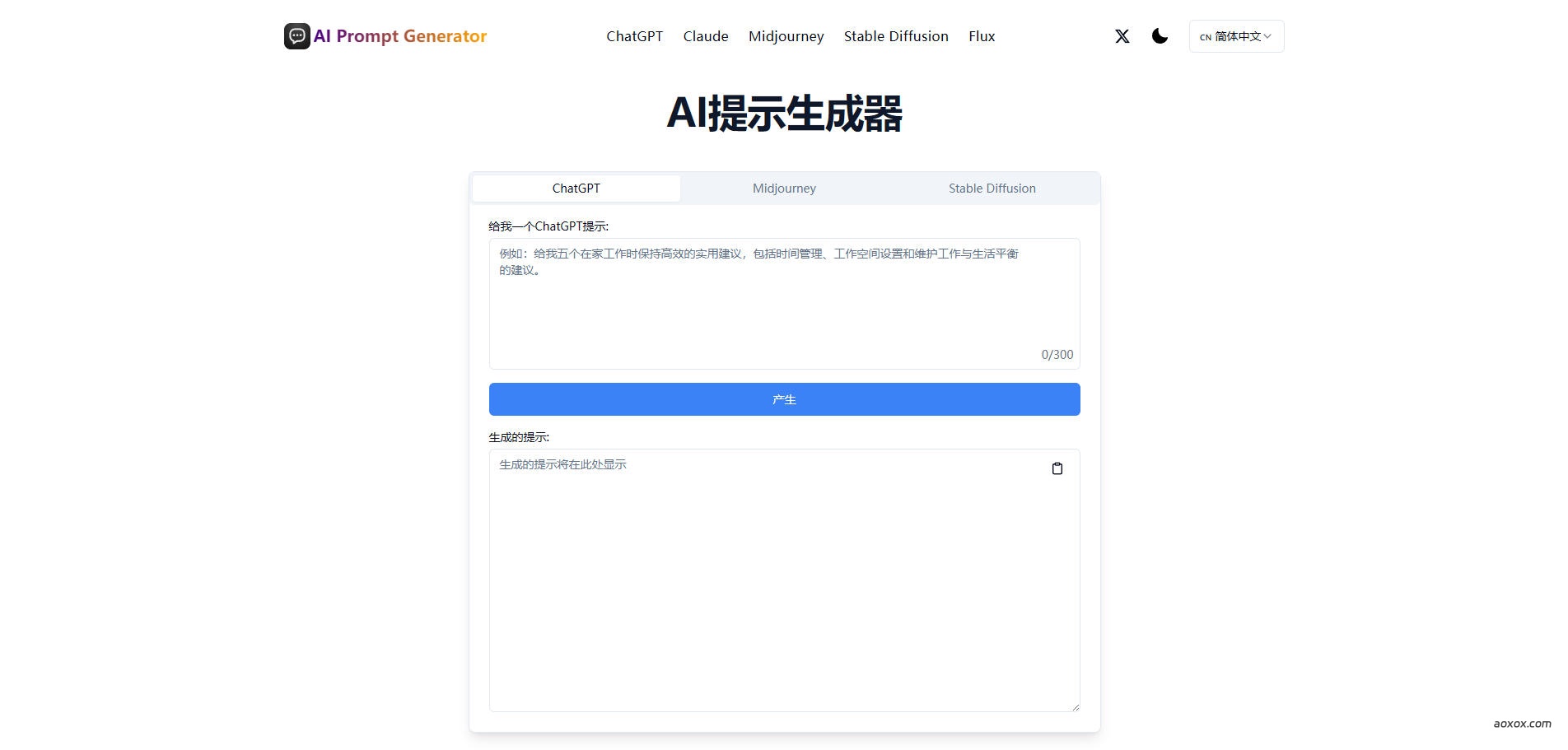1568x750 pixels.
Task: Click the blue 产生 generate button
Action: click(784, 399)
